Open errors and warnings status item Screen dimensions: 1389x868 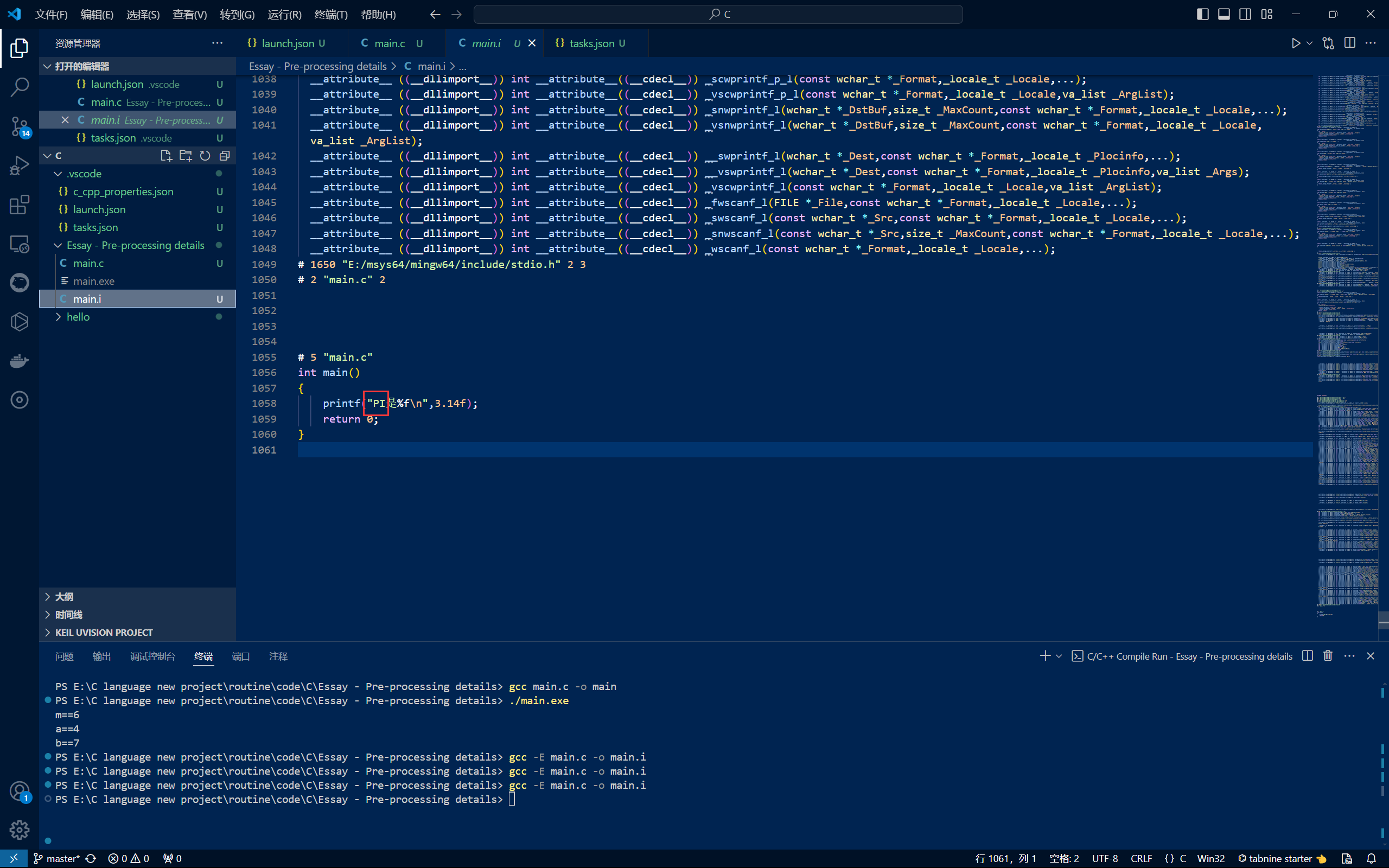(129, 858)
